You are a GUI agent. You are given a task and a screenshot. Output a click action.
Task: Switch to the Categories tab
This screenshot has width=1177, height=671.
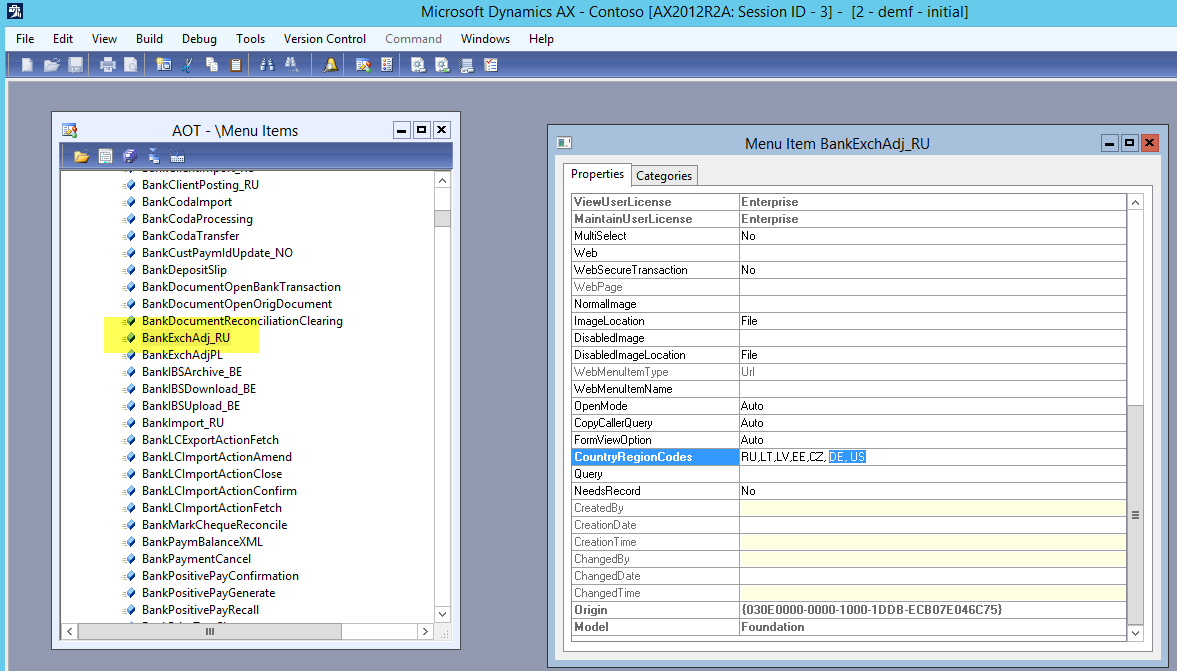click(x=664, y=175)
